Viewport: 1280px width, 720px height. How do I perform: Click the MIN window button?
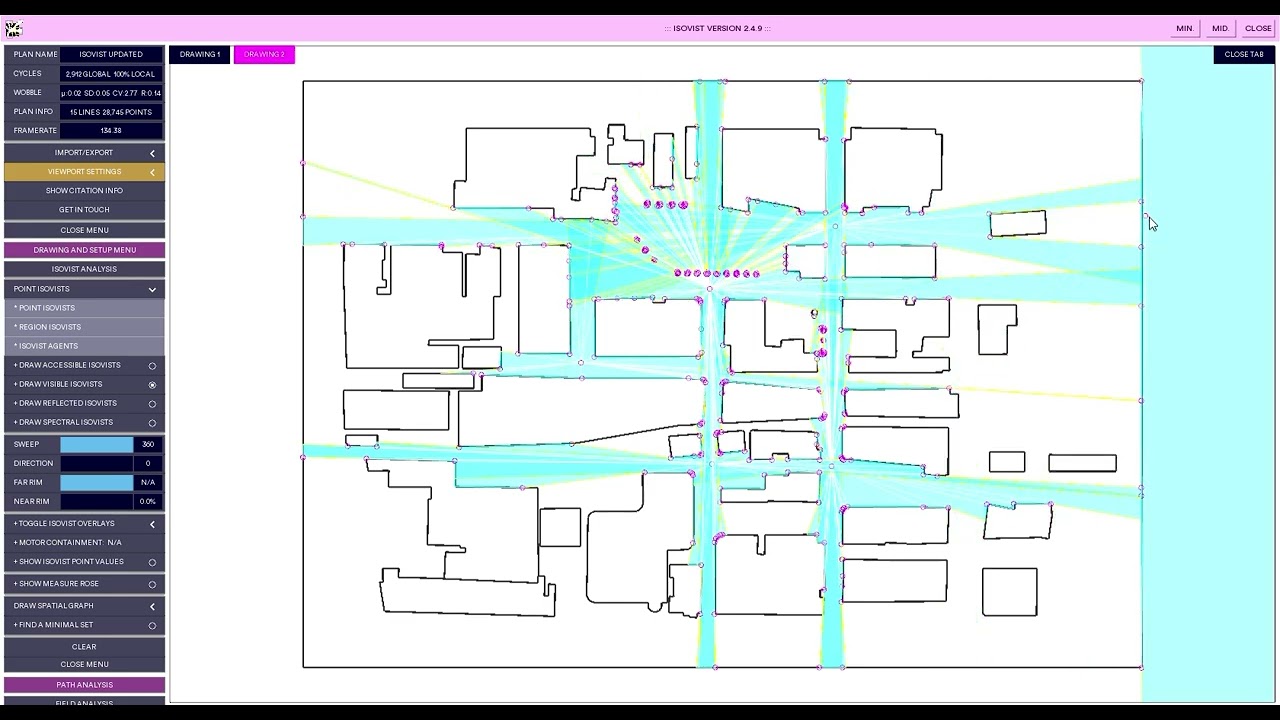[1184, 28]
